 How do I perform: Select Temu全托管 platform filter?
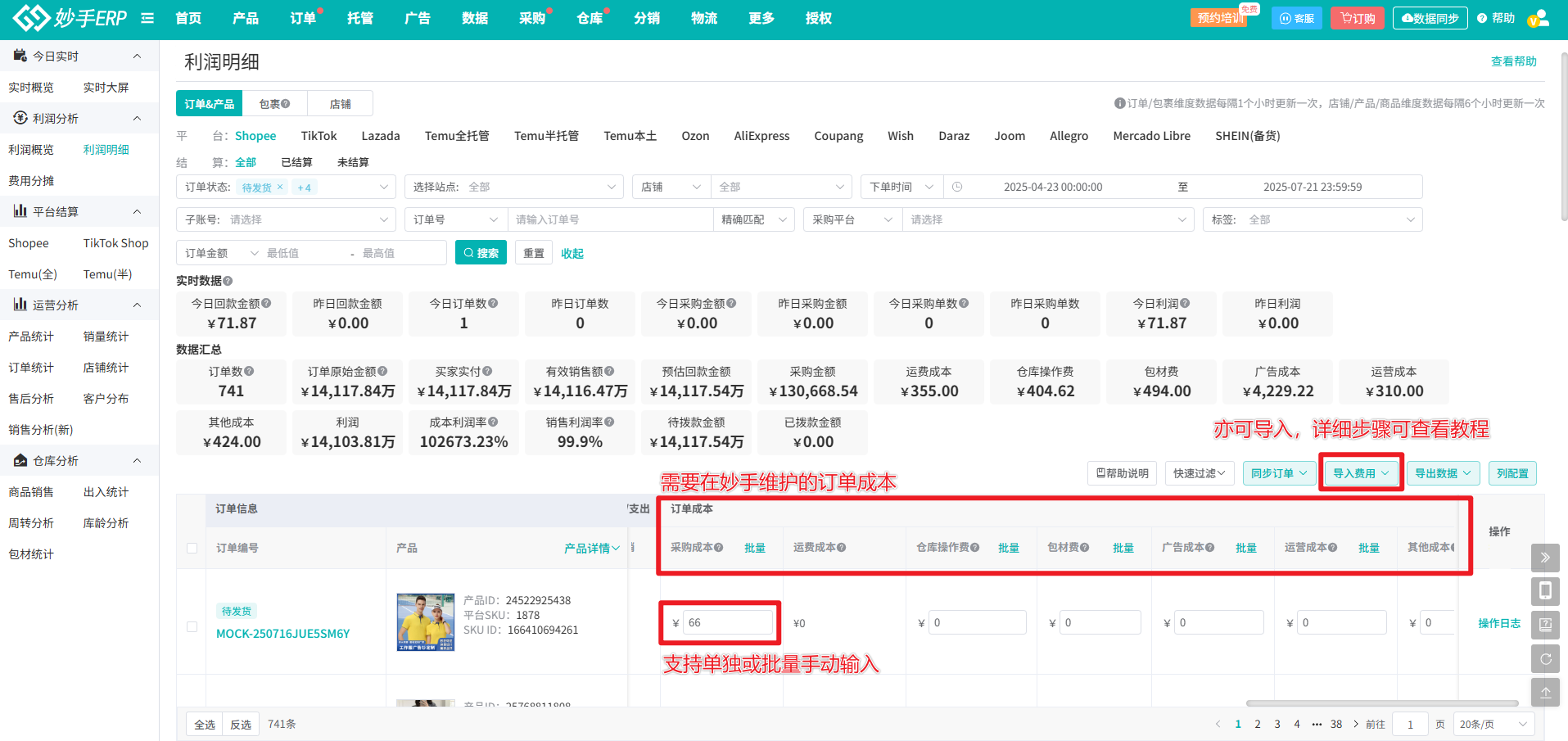(457, 136)
